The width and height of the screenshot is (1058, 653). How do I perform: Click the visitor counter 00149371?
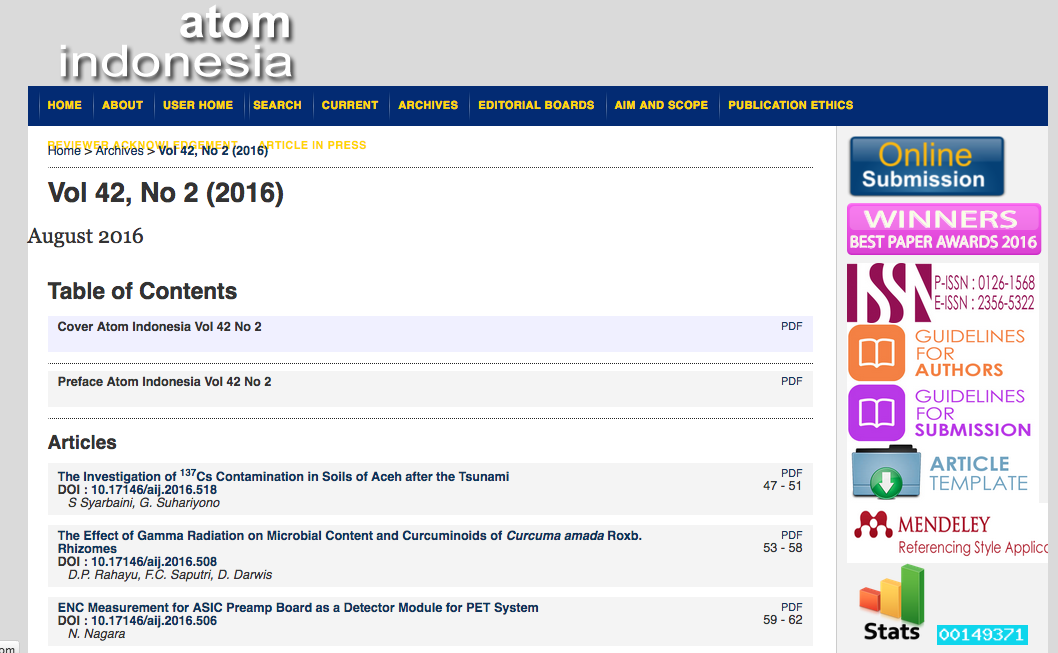[981, 635]
